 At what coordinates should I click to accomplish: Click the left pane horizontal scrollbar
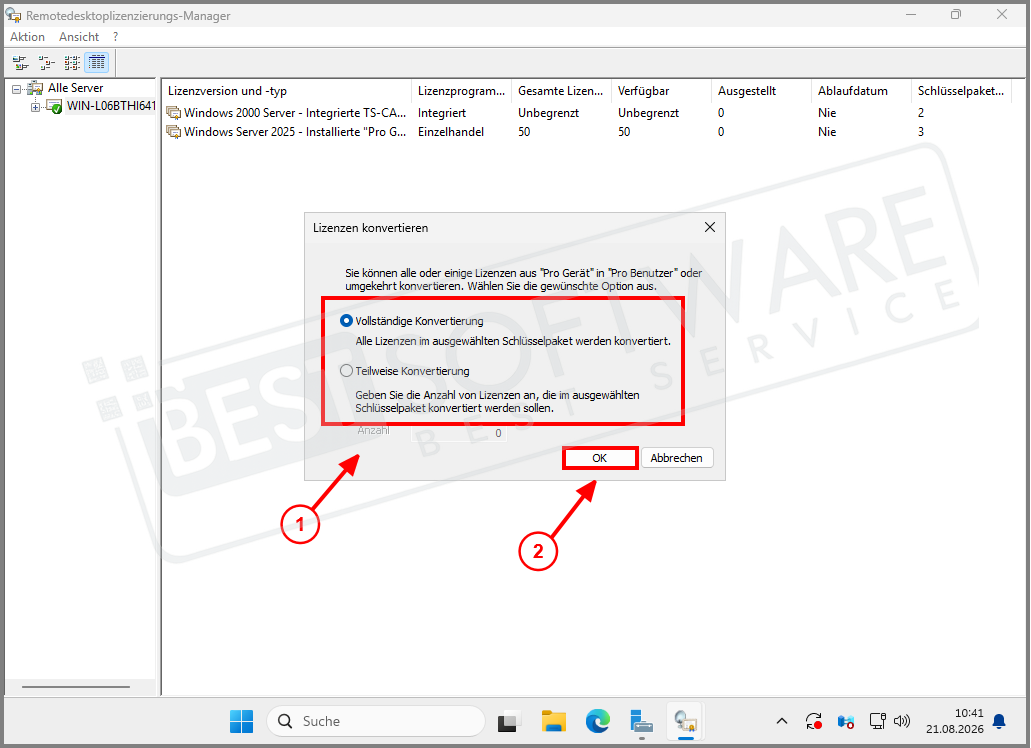76,687
